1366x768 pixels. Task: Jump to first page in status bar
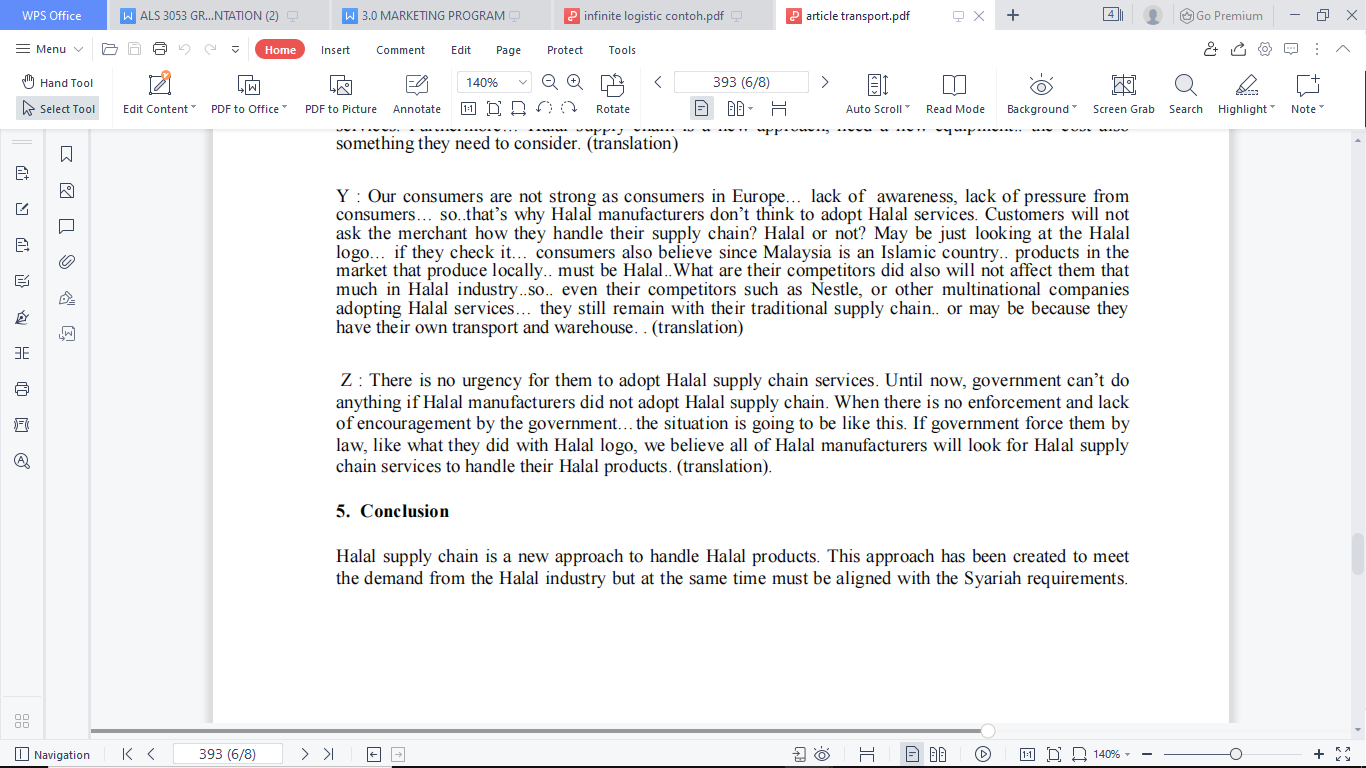pos(127,754)
